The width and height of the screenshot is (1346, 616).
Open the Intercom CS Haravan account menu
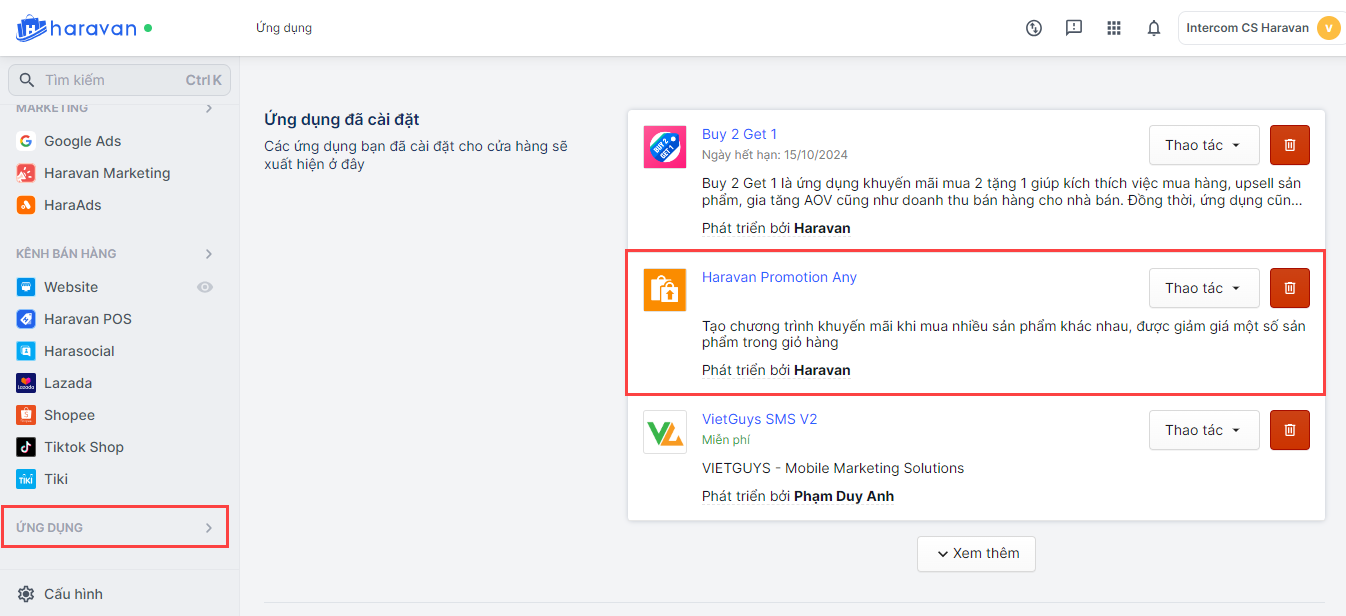tap(1262, 28)
